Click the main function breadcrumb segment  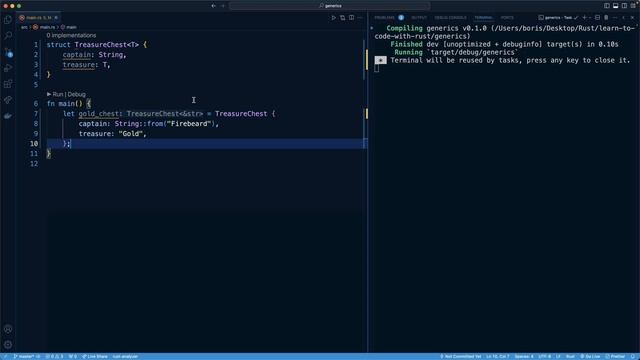tap(69, 27)
